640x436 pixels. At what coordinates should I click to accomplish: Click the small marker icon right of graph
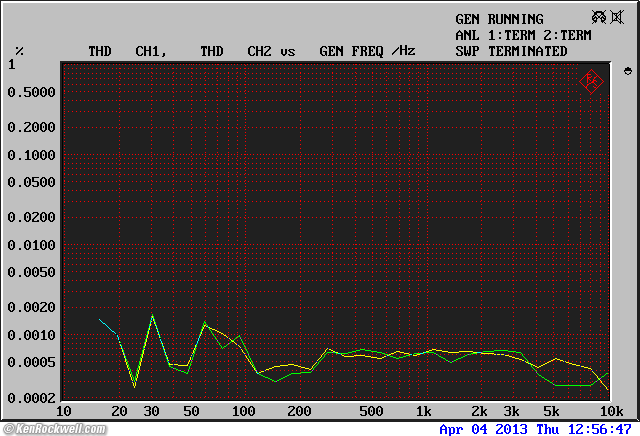pos(627,72)
